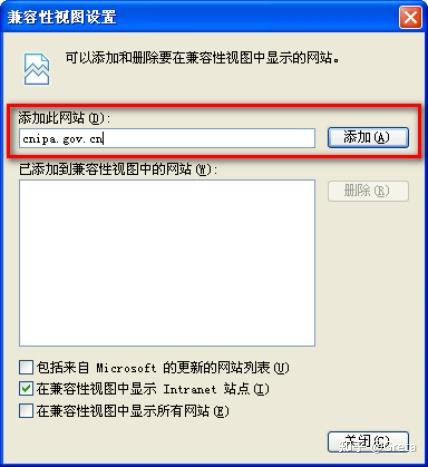Click the label text 包括来自 Microsoft 的更新的网站列表
This screenshot has width=428, height=467.
click(x=163, y=367)
